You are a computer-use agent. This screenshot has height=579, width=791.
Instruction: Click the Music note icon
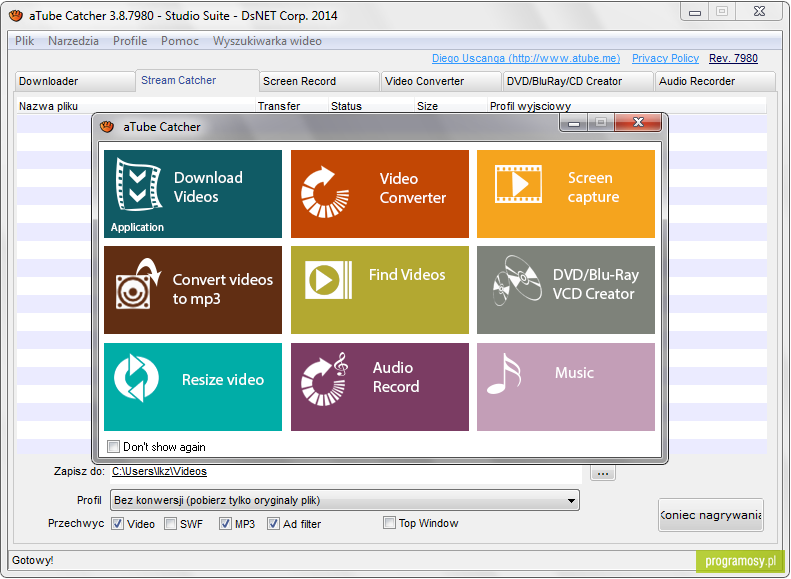point(503,374)
